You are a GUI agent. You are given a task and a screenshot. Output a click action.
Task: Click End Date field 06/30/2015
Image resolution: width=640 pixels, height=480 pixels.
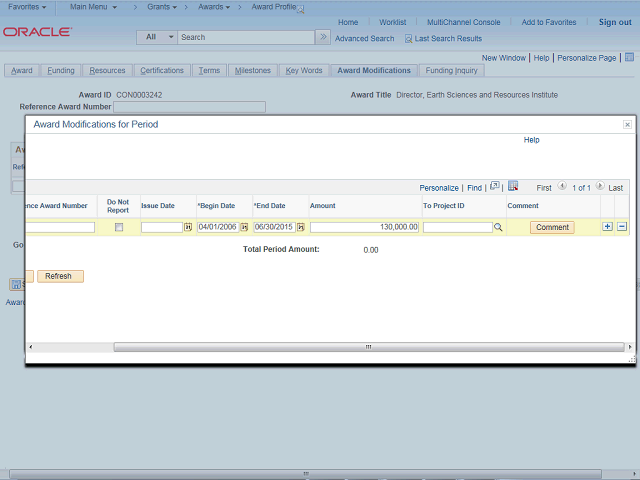(274, 227)
